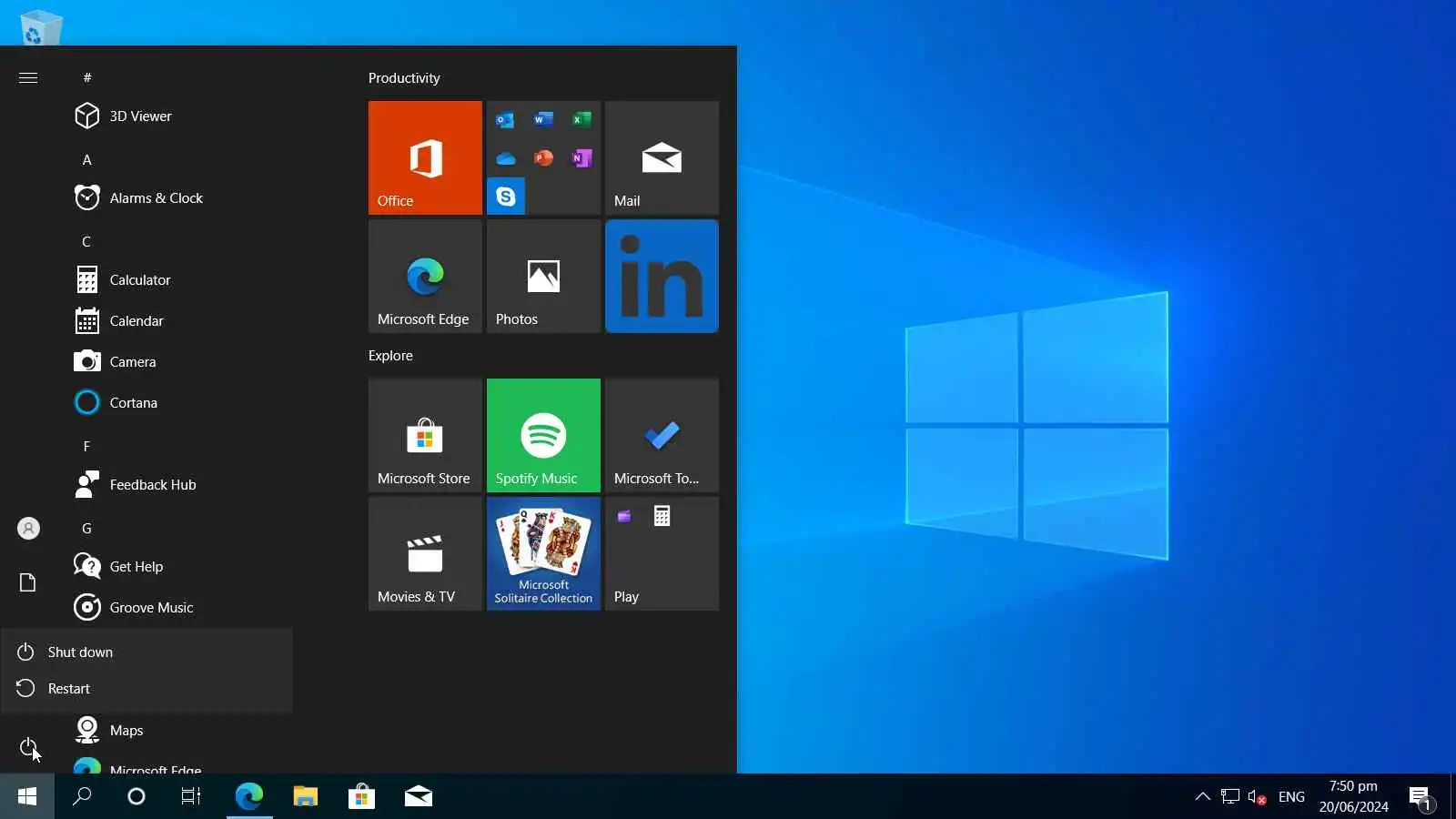
Task: Click the Power button in Start sidebar
Action: point(28,748)
